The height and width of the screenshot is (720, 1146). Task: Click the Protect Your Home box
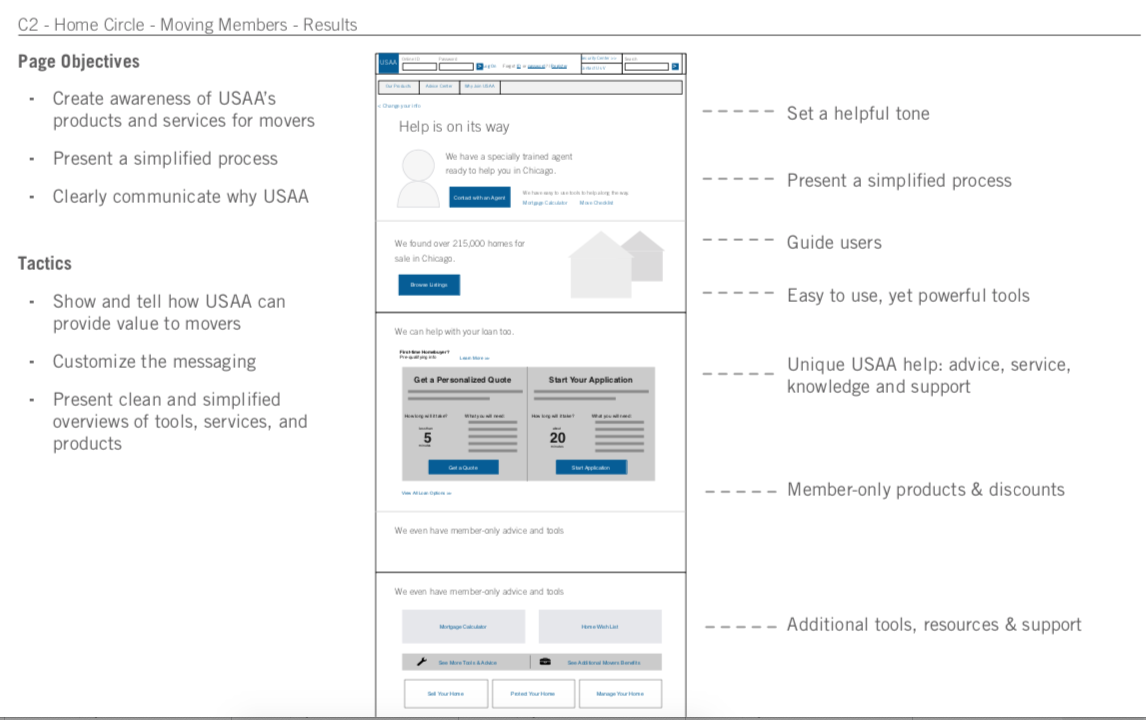pyautogui.click(x=533, y=694)
